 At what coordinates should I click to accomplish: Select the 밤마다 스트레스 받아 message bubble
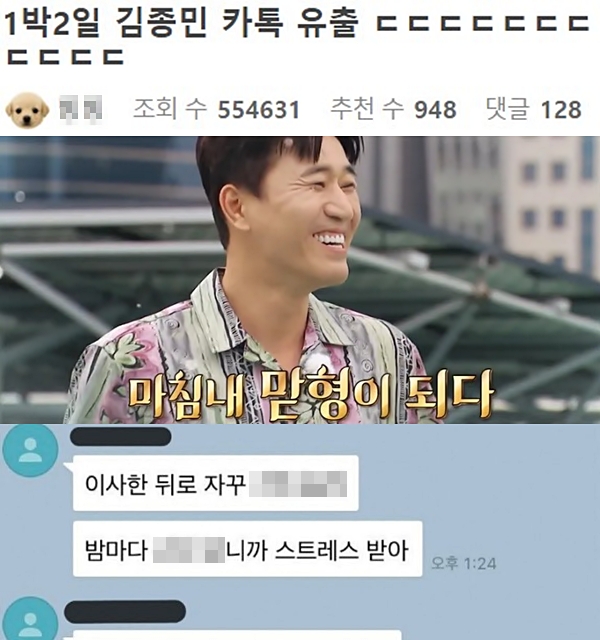tap(247, 549)
